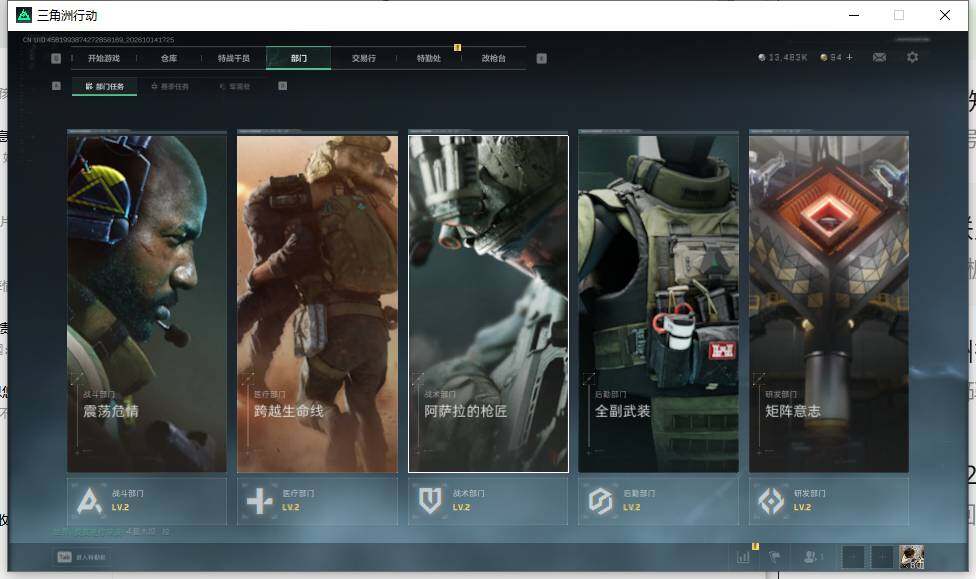Click the 战斗部门 emblem icon
The width and height of the screenshot is (976, 579).
pos(89,501)
